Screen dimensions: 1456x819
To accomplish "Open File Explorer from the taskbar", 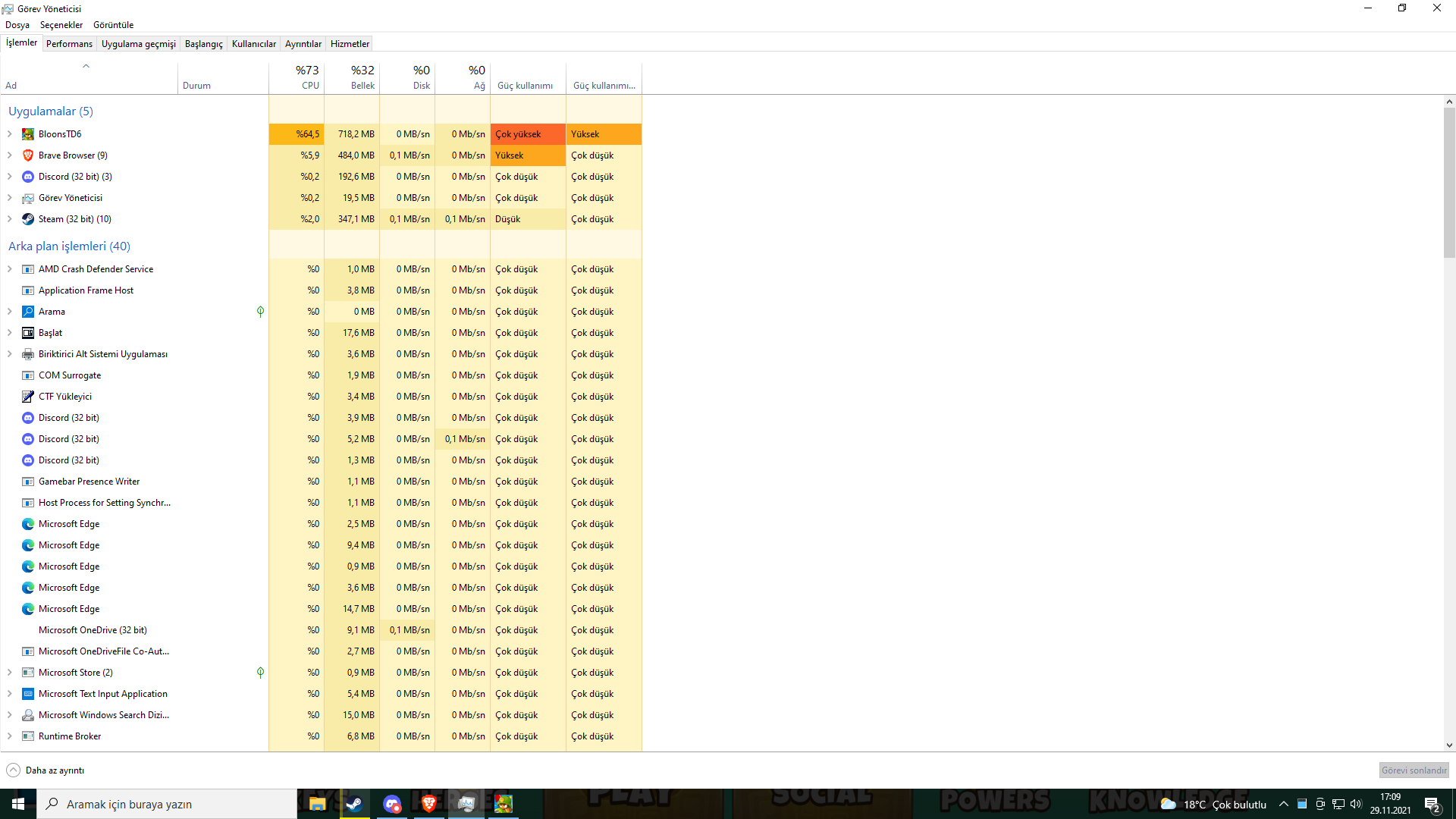I will tap(317, 804).
